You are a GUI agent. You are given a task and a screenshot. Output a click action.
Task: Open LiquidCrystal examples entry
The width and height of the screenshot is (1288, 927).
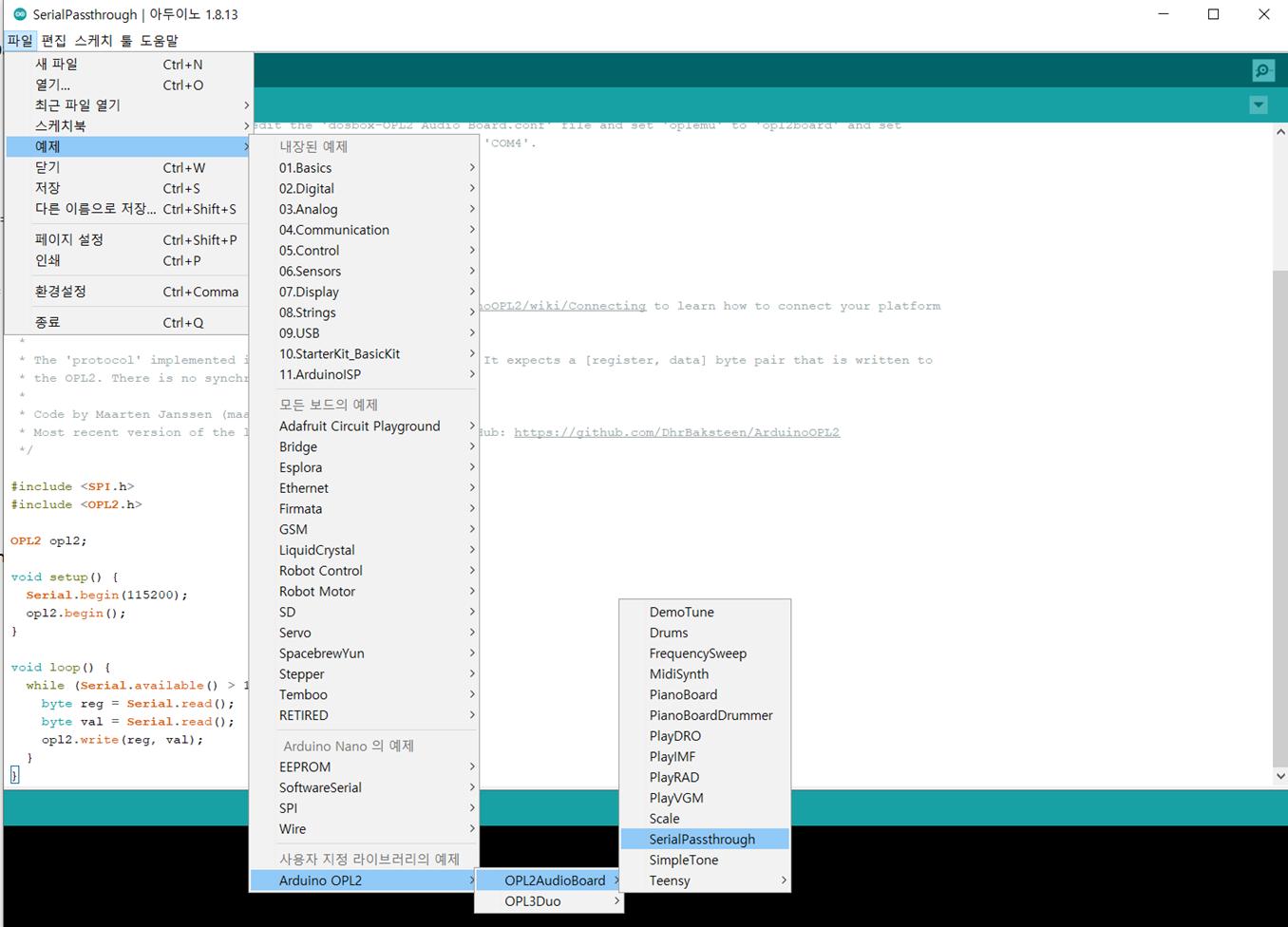[364, 550]
